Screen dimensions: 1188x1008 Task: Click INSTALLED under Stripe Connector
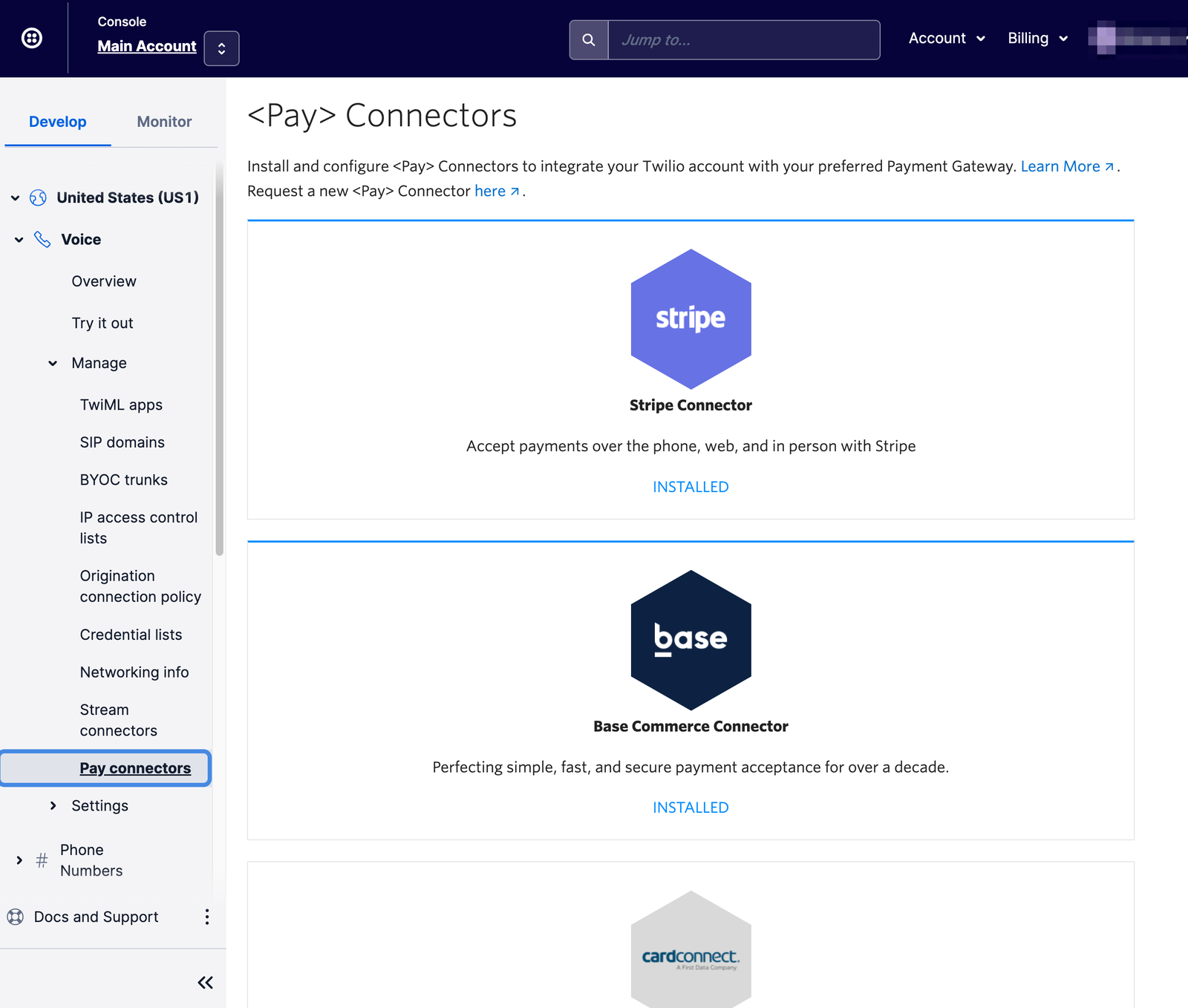coord(690,486)
